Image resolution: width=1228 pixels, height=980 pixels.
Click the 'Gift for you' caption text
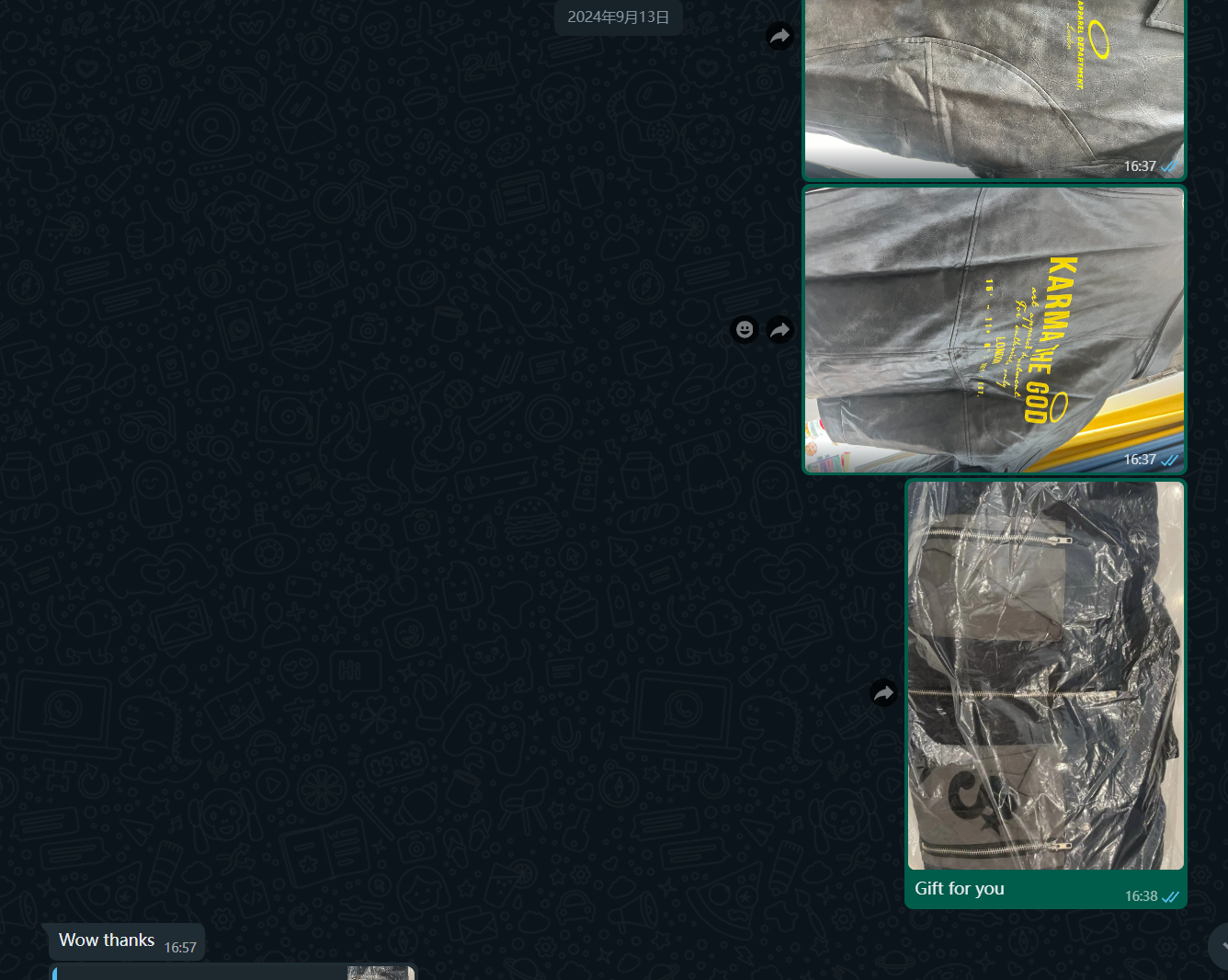(960, 888)
